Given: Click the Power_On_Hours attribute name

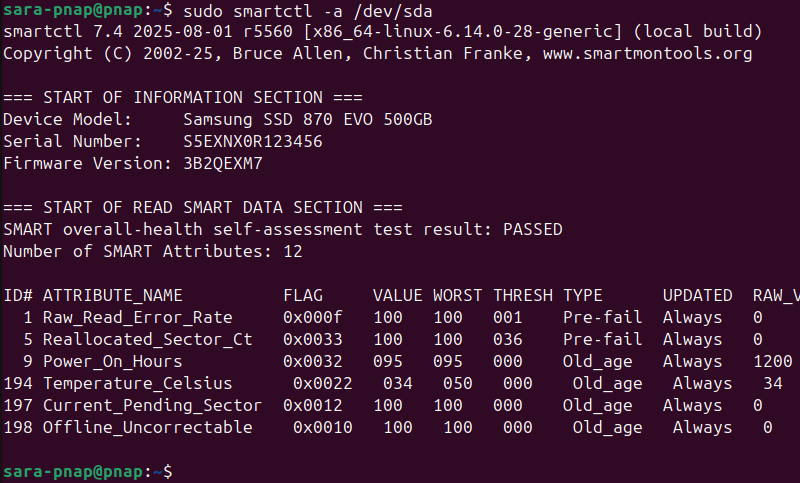Looking at the screenshot, I should click(x=112, y=361).
